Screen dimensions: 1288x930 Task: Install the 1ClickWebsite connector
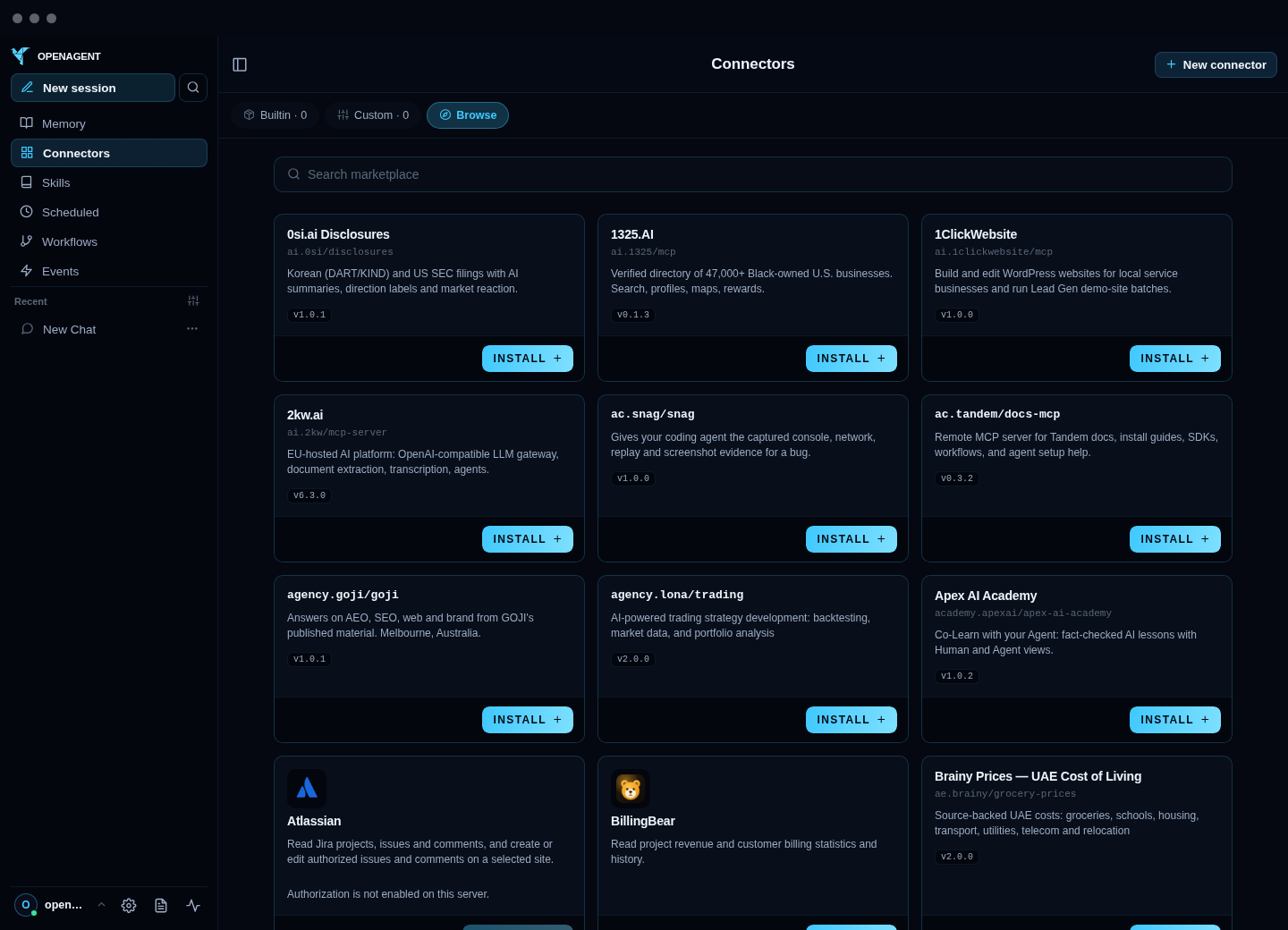tap(1175, 359)
